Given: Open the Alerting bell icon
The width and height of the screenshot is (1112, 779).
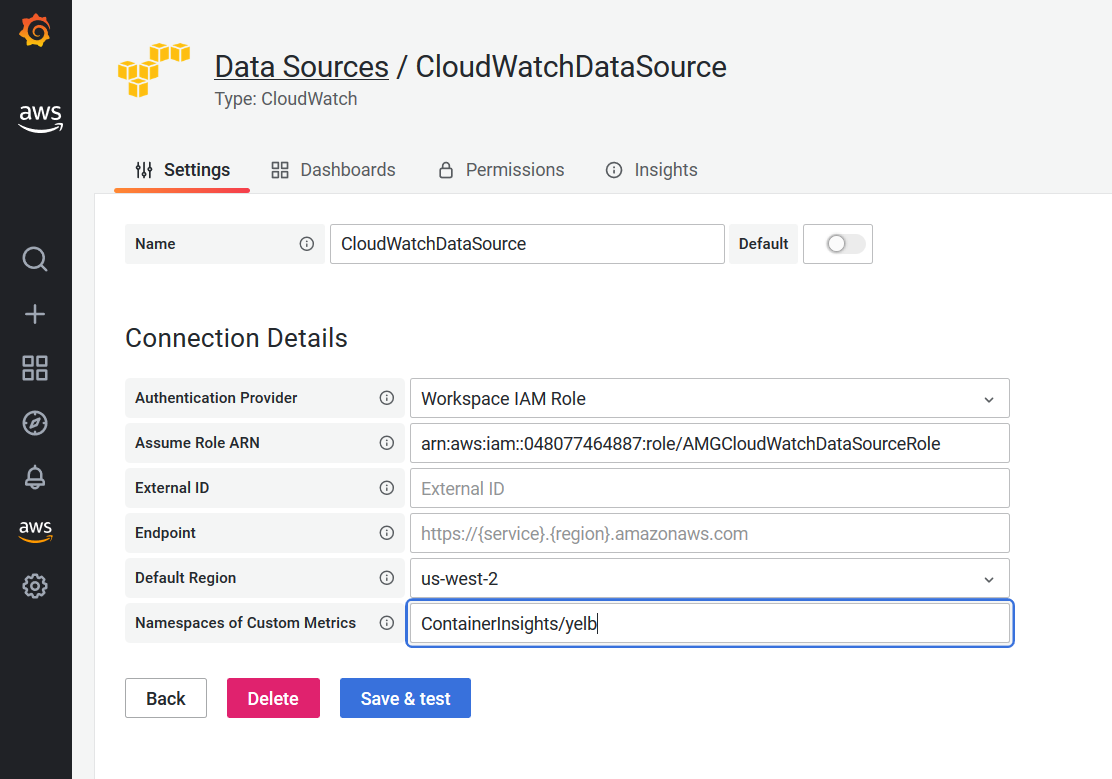Looking at the screenshot, I should coord(35,477).
